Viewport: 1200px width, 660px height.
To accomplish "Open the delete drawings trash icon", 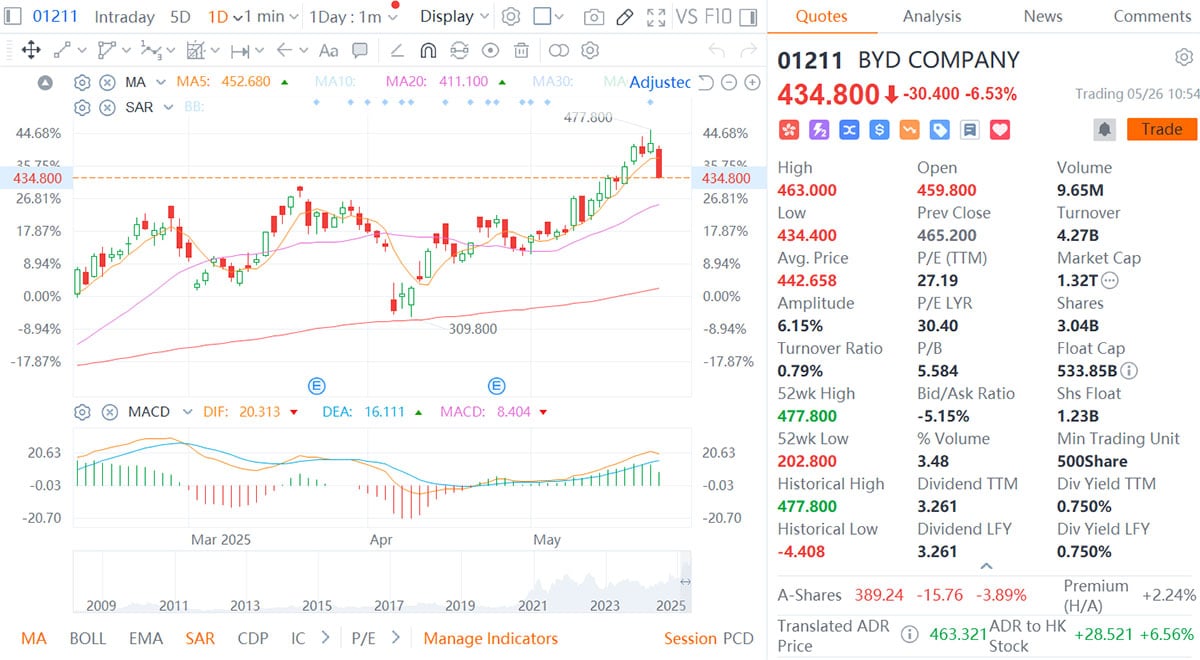I will click(x=521, y=50).
